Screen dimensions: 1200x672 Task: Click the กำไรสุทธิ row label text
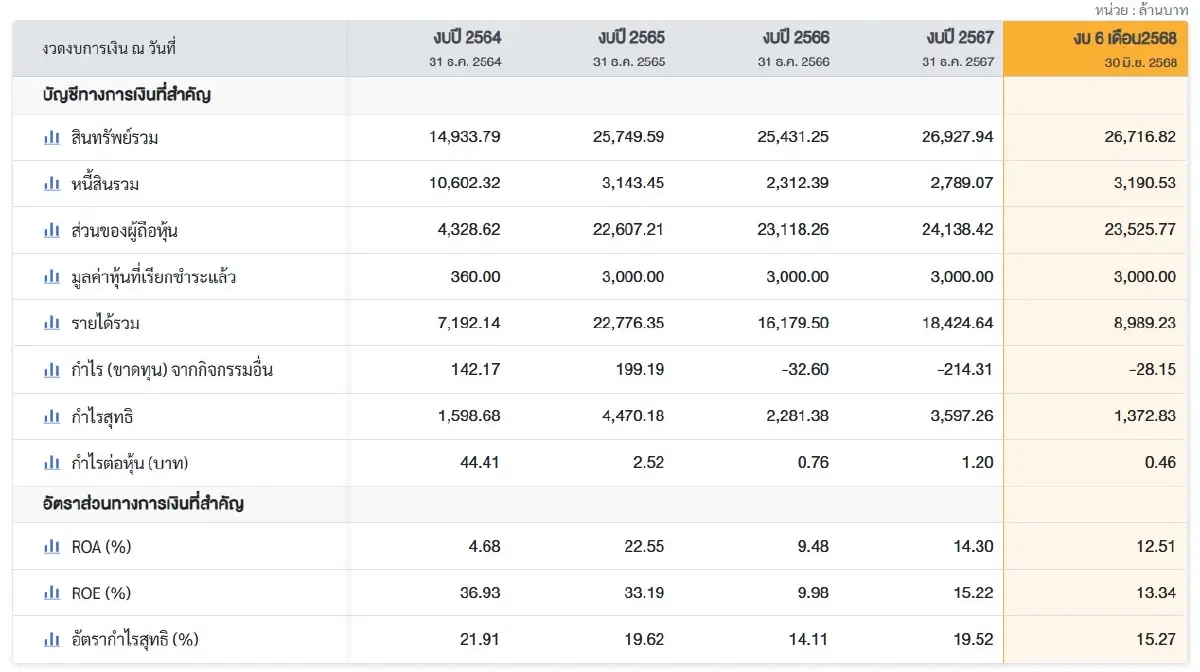point(105,416)
